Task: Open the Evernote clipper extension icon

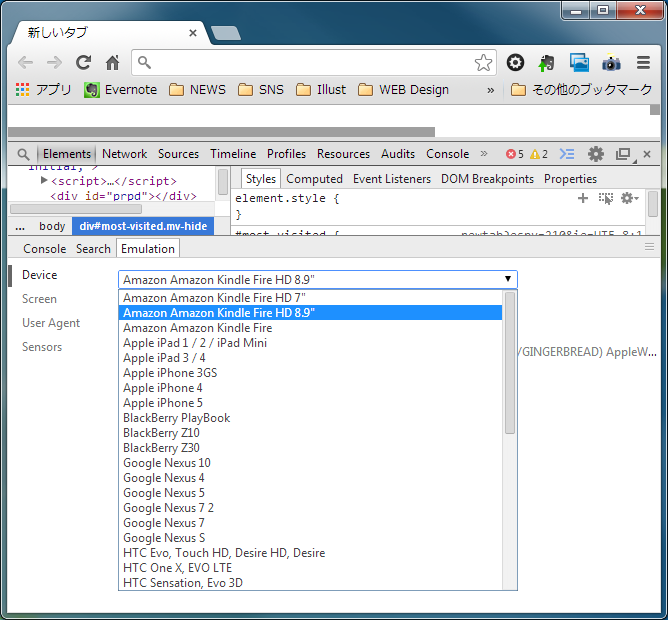Action: tap(546, 63)
